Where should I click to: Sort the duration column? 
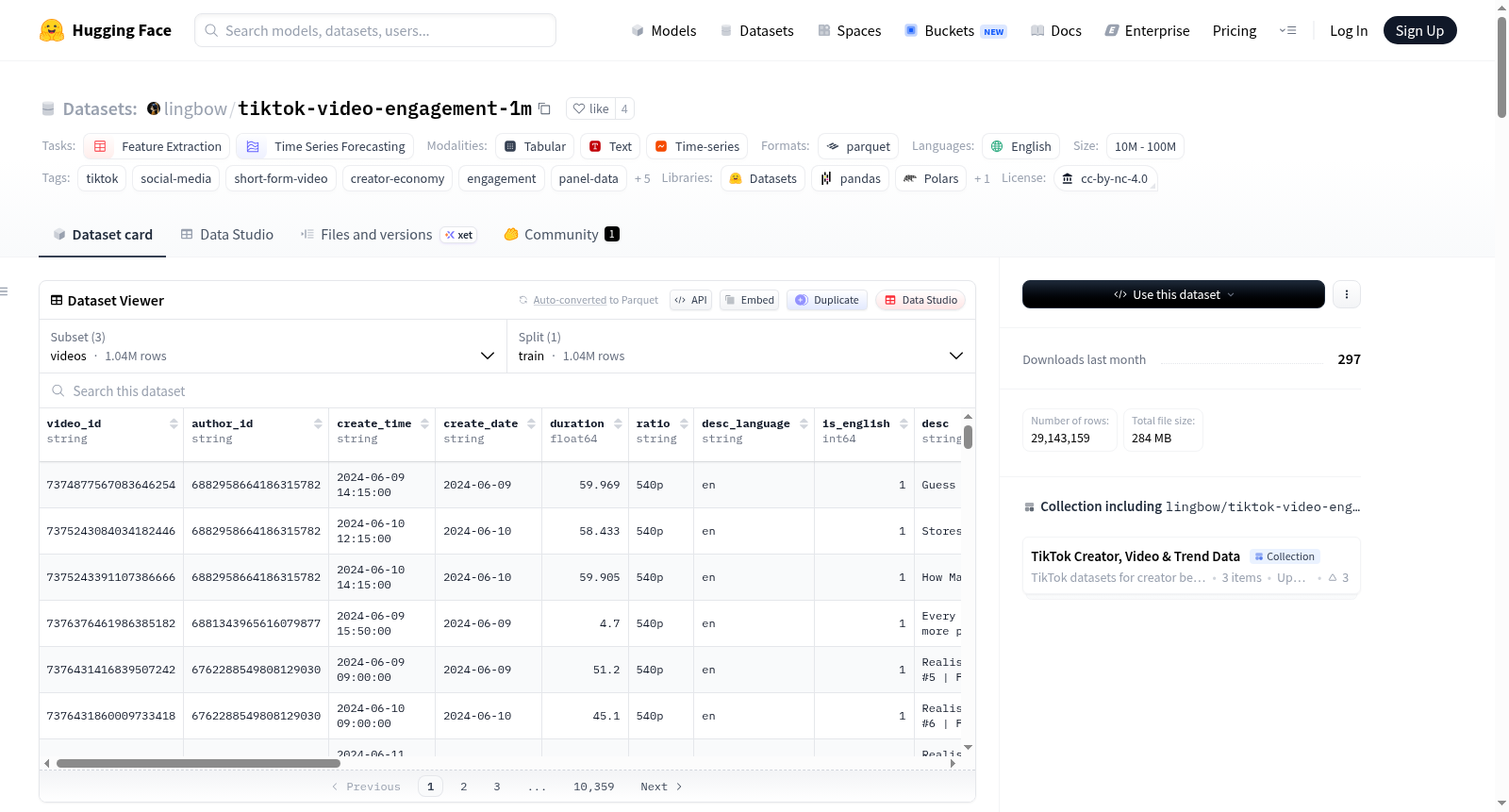tap(618, 423)
